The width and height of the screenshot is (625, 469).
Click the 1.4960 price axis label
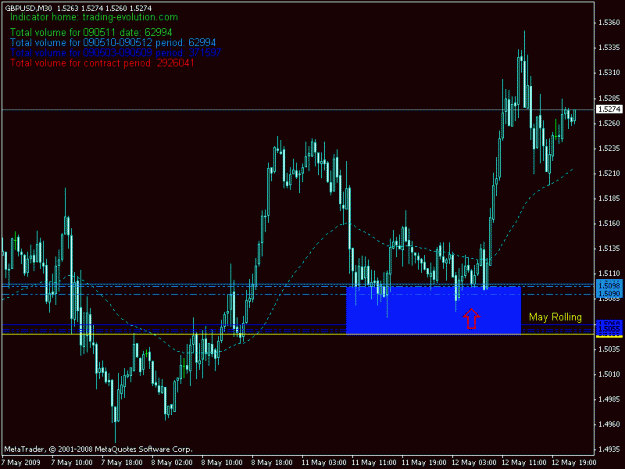609,424
